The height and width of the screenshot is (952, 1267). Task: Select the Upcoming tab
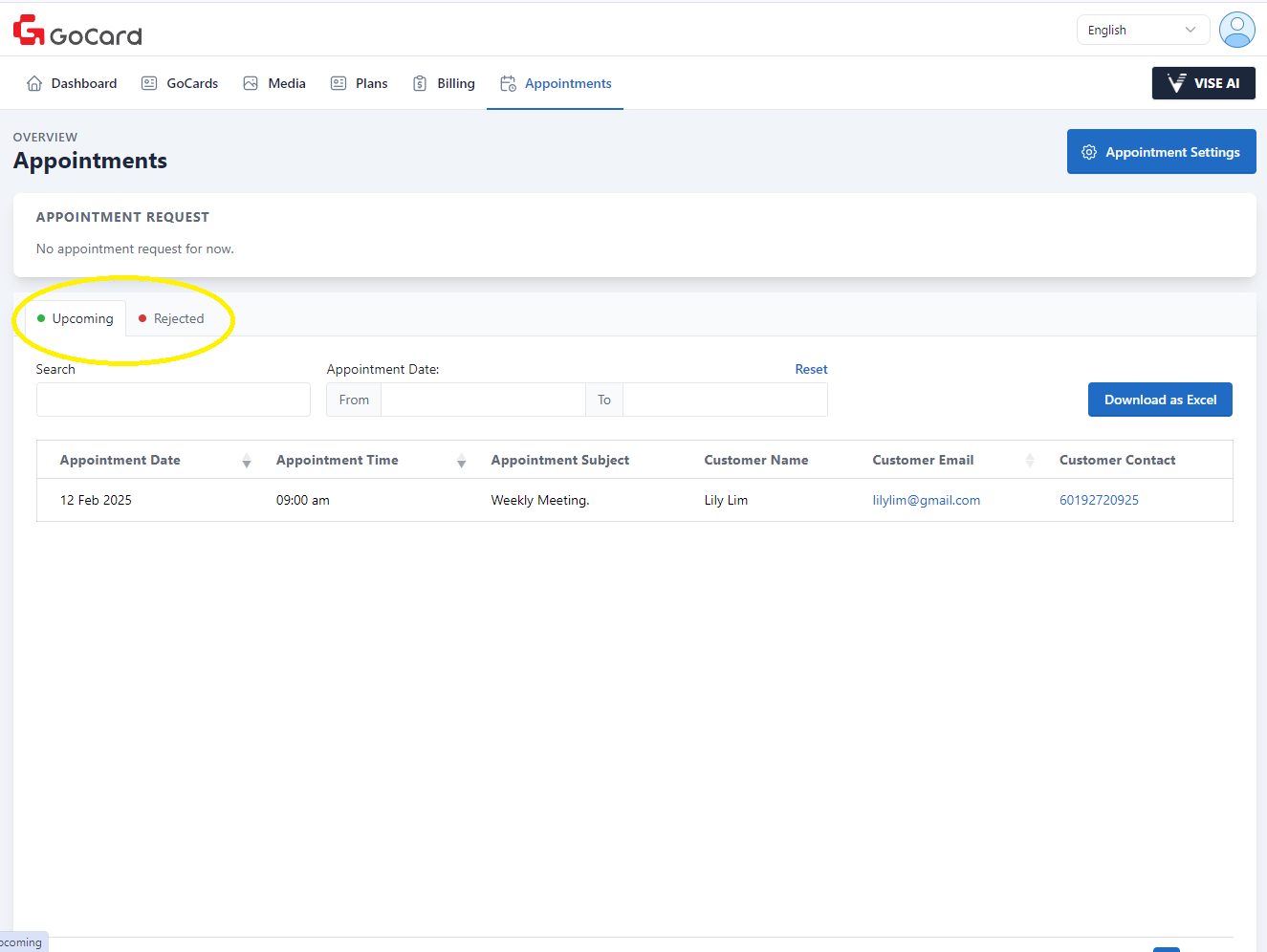click(75, 318)
